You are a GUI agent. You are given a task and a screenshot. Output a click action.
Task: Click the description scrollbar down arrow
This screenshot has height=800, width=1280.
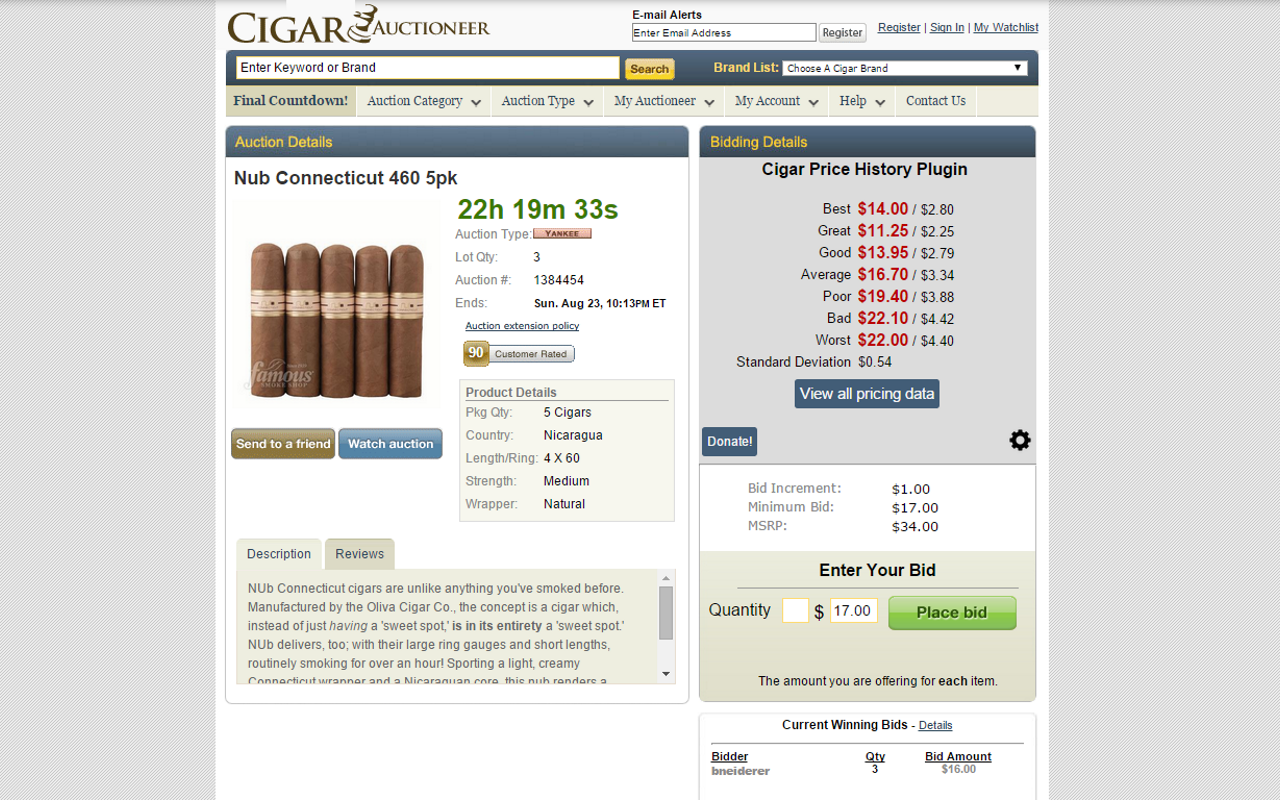[x=666, y=674]
